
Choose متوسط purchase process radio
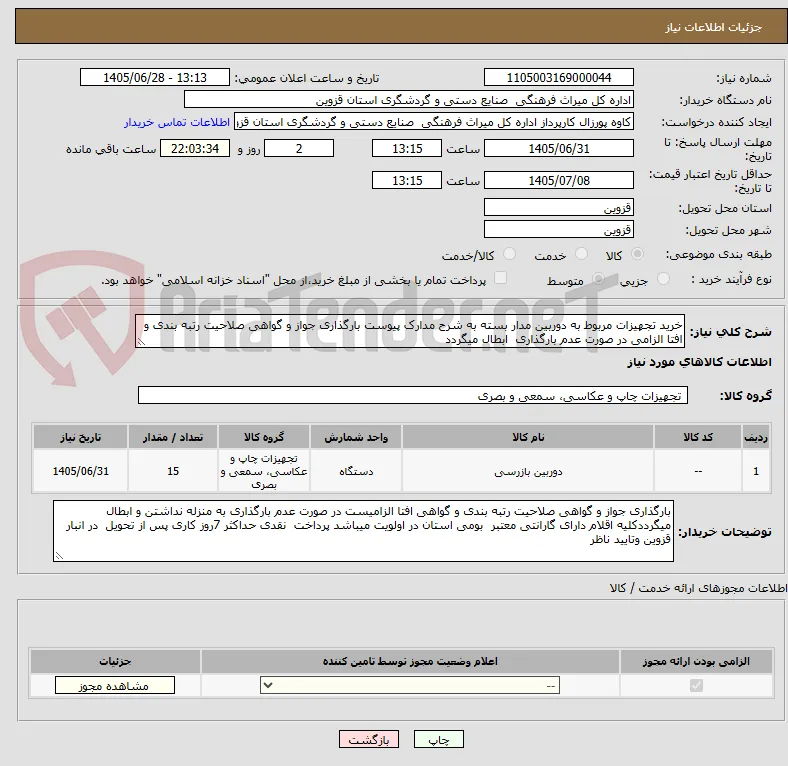[x=598, y=279]
